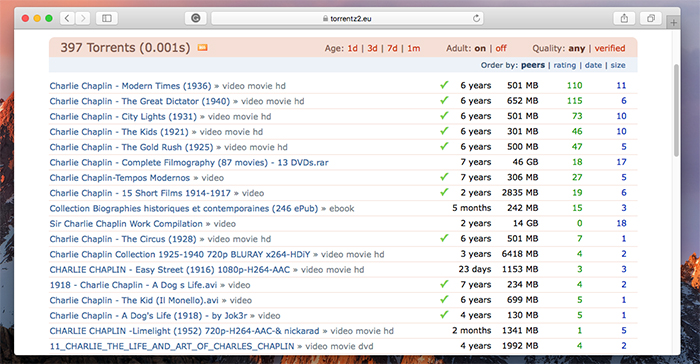
Task: Filter age to 1m
Action: (x=413, y=48)
